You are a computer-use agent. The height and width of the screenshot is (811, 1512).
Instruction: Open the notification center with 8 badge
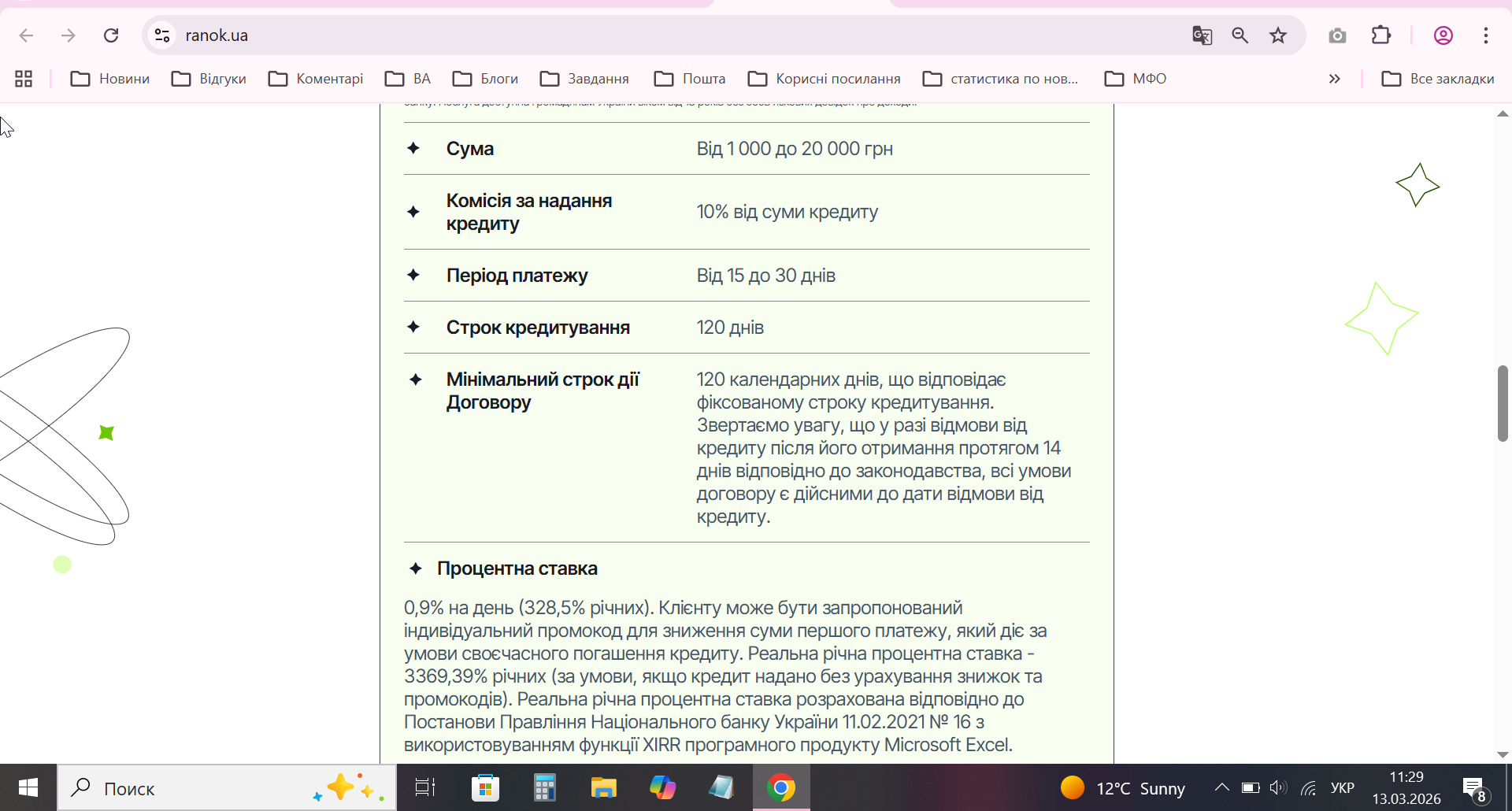pyautogui.click(x=1475, y=788)
